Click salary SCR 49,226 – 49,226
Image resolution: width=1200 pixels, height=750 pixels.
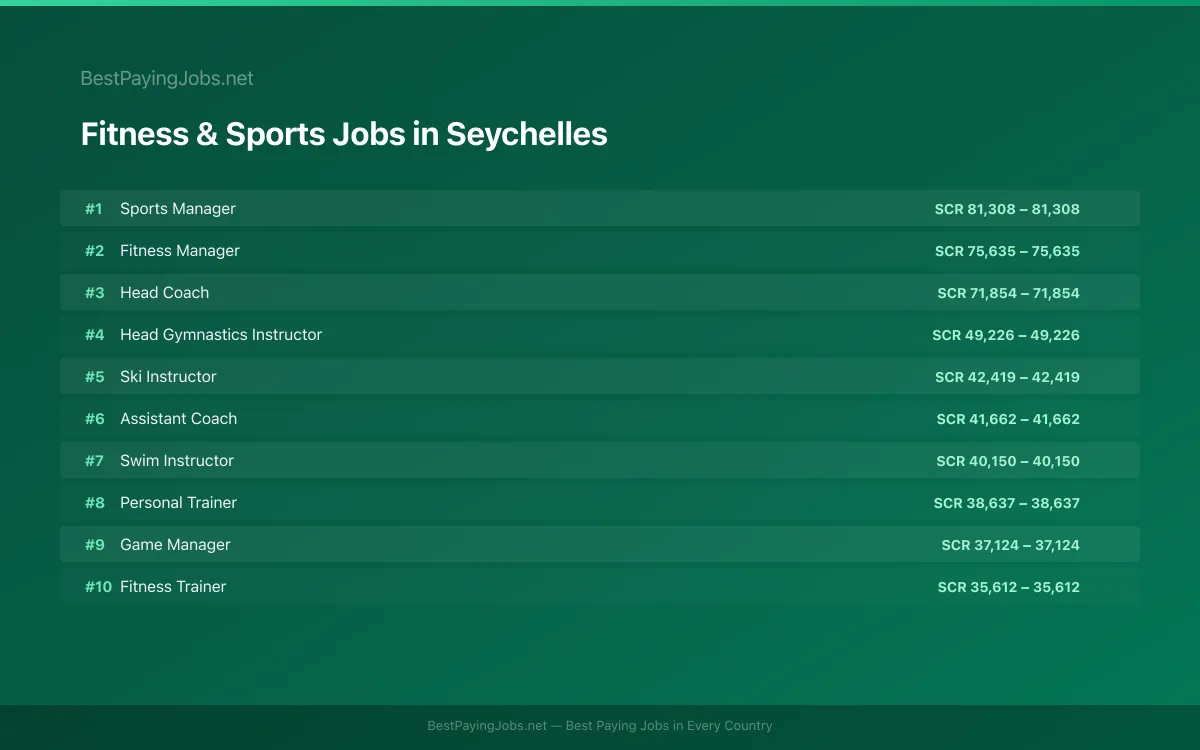pos(1006,335)
